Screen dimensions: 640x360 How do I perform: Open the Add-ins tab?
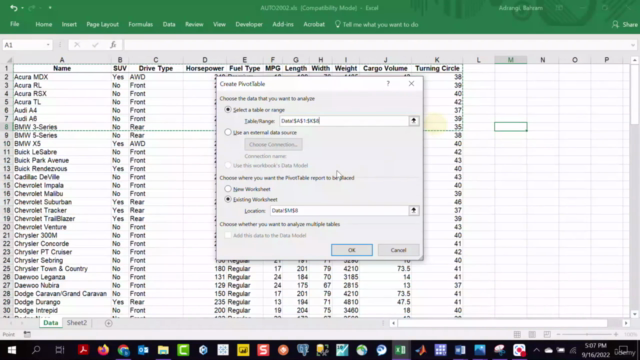pos(283,24)
